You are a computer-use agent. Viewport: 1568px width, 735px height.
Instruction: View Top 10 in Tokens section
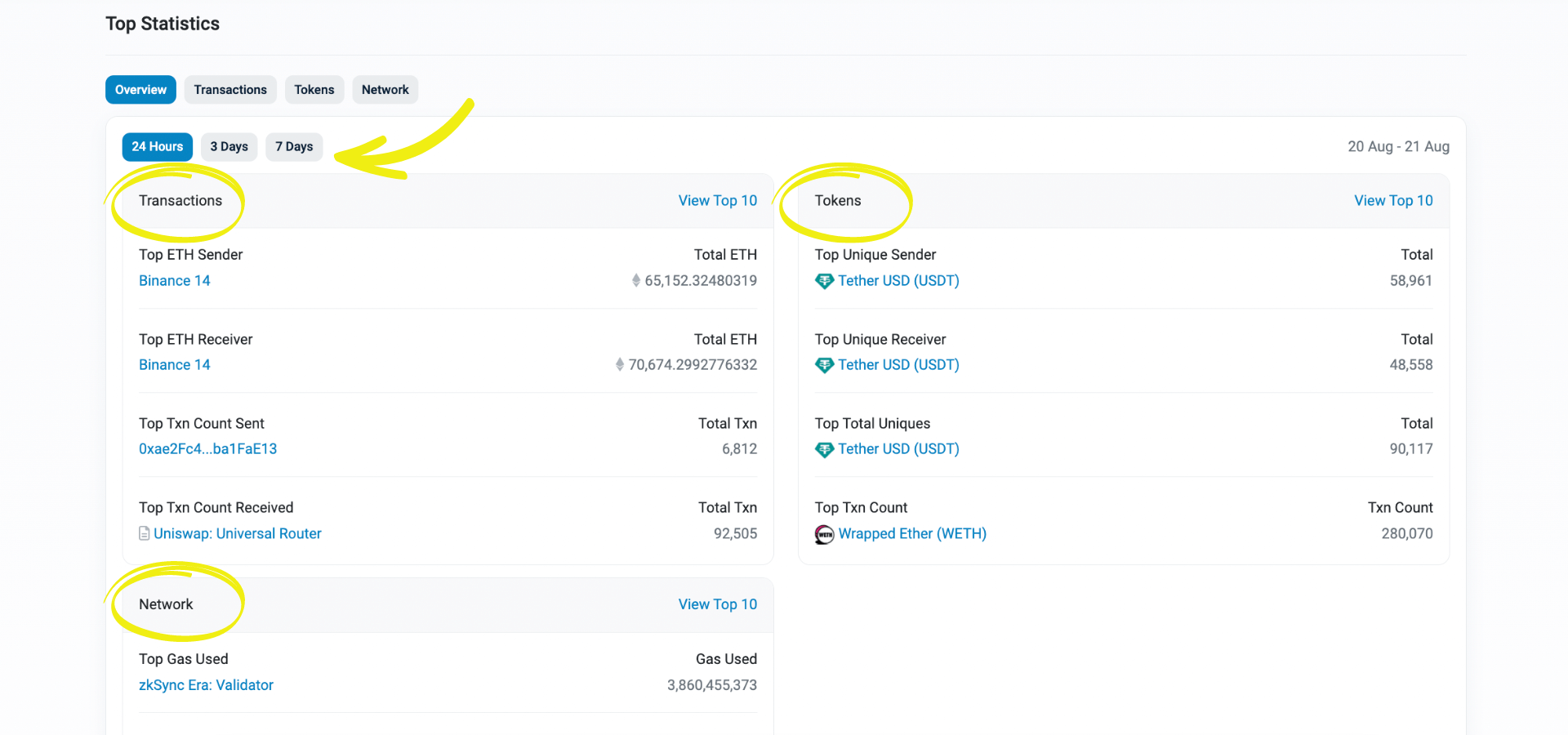(1393, 201)
